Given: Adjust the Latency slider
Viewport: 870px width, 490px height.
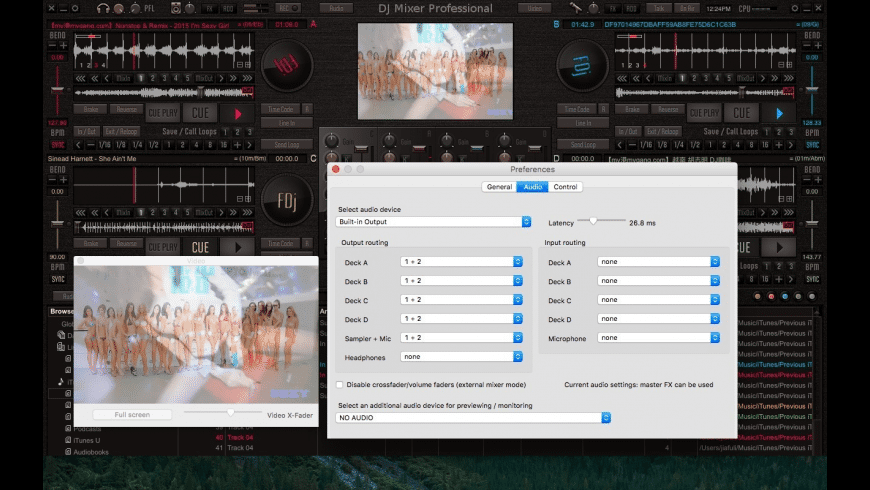Looking at the screenshot, I should (593, 220).
